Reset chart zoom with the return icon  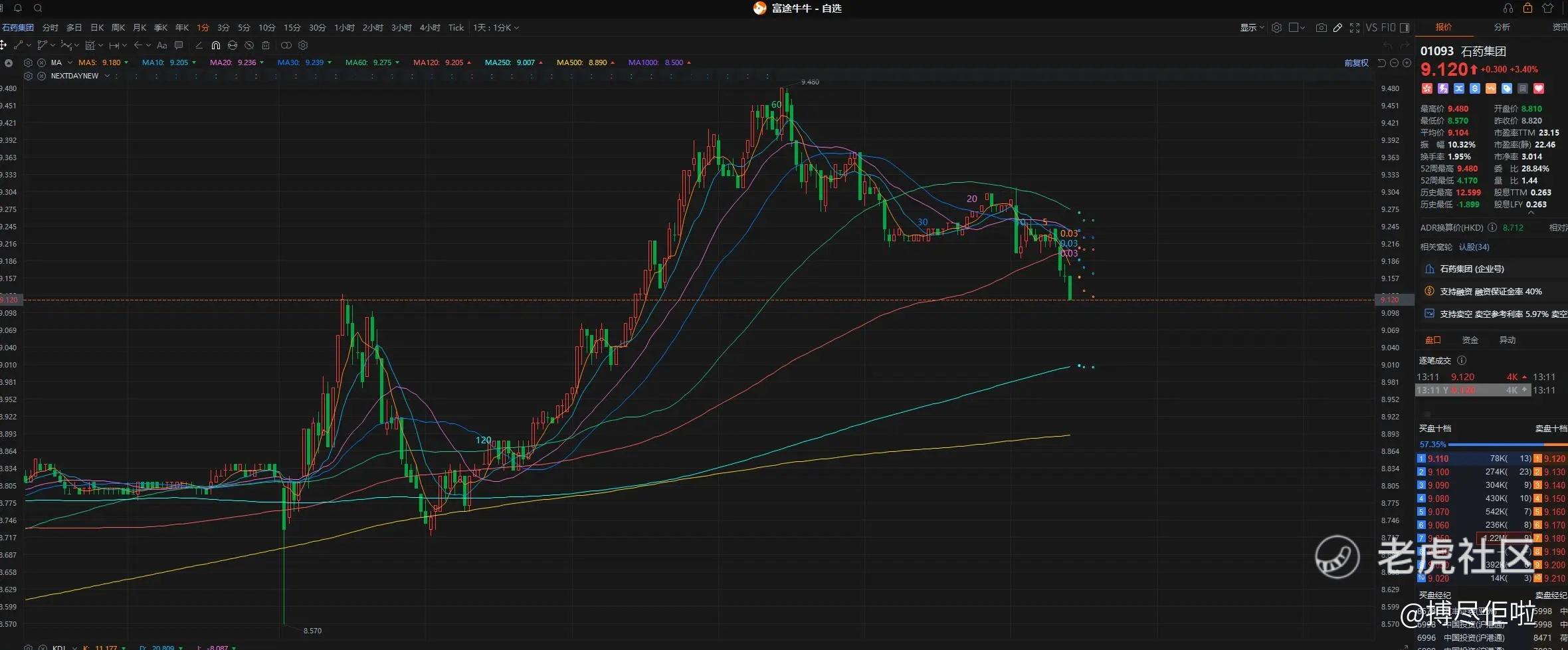tap(1382, 62)
